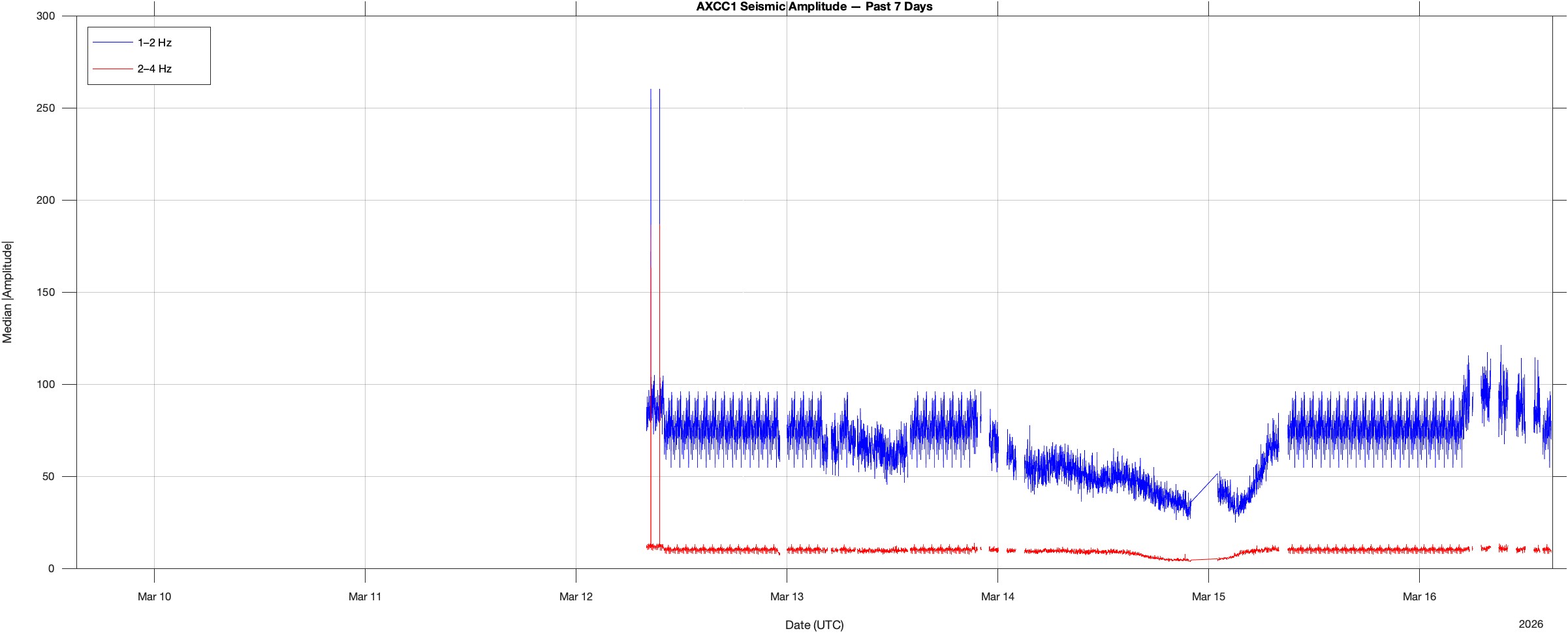Image resolution: width=1568 pixels, height=633 pixels.
Task: Click the 50 y-axis tick label
Action: [x=48, y=477]
